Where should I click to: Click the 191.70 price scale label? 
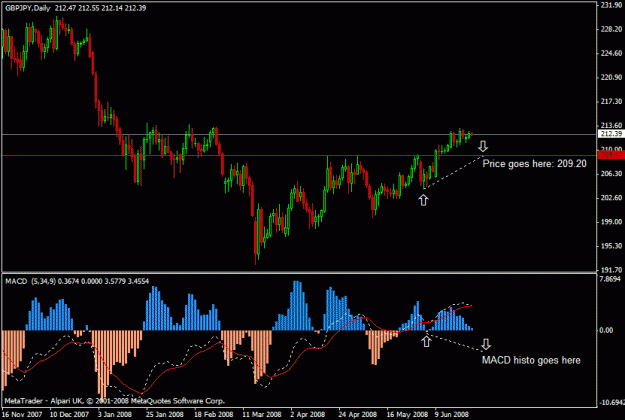611,270
